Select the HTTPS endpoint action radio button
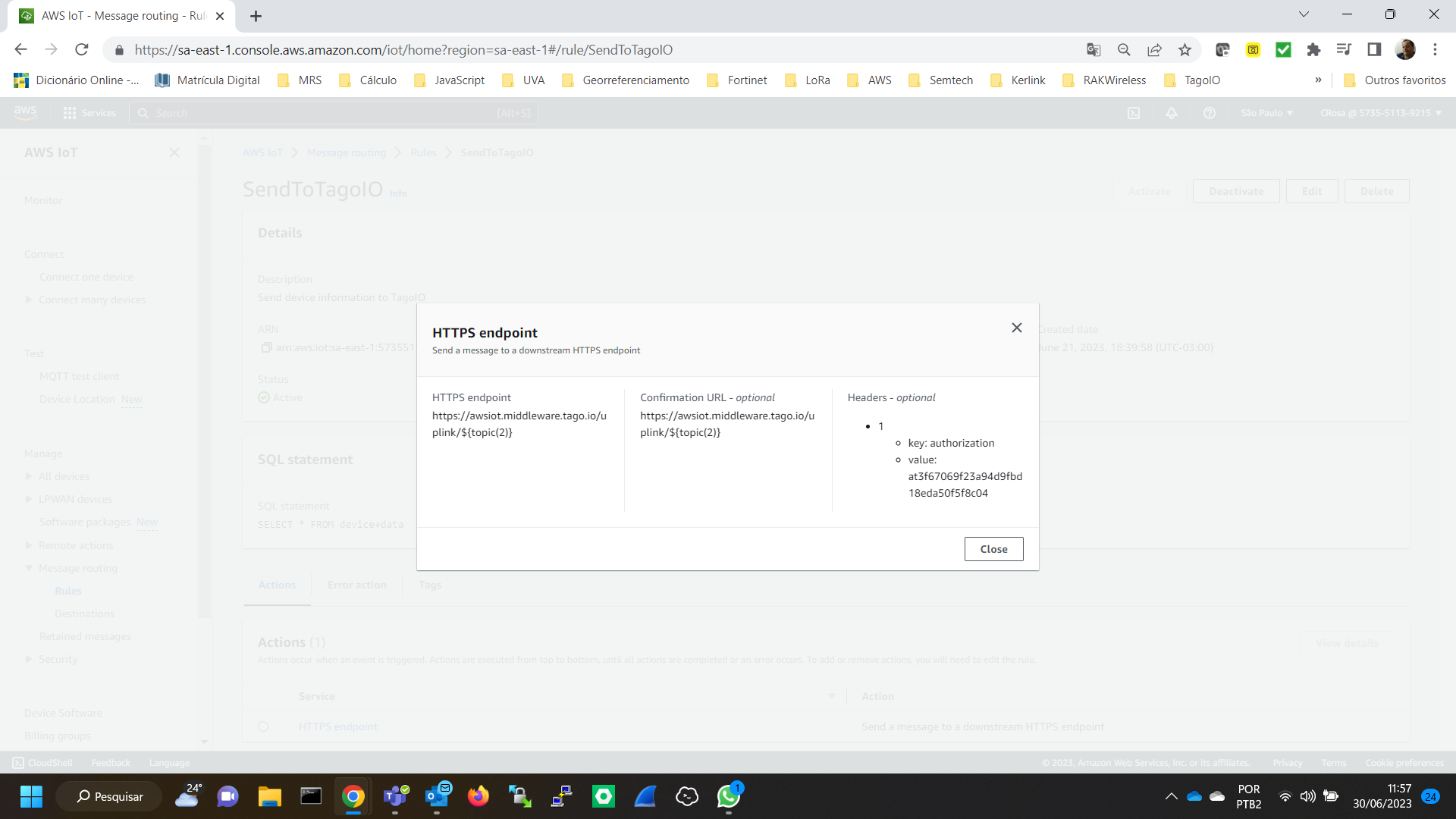This screenshot has height=819, width=1456. (263, 726)
